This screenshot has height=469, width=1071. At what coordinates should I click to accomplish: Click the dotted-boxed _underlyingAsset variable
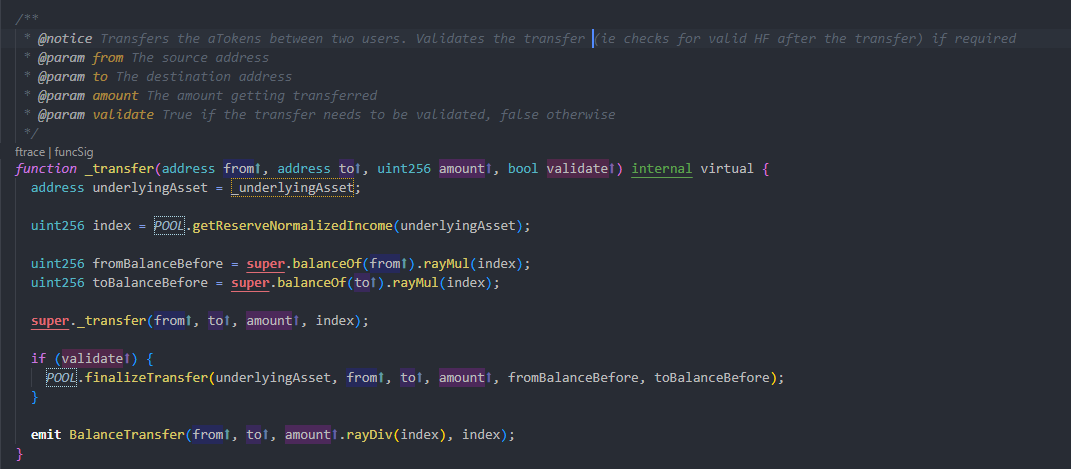[293, 187]
